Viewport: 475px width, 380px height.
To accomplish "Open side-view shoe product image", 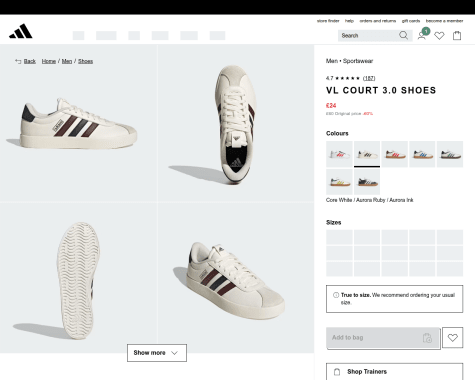I will coord(78,123).
